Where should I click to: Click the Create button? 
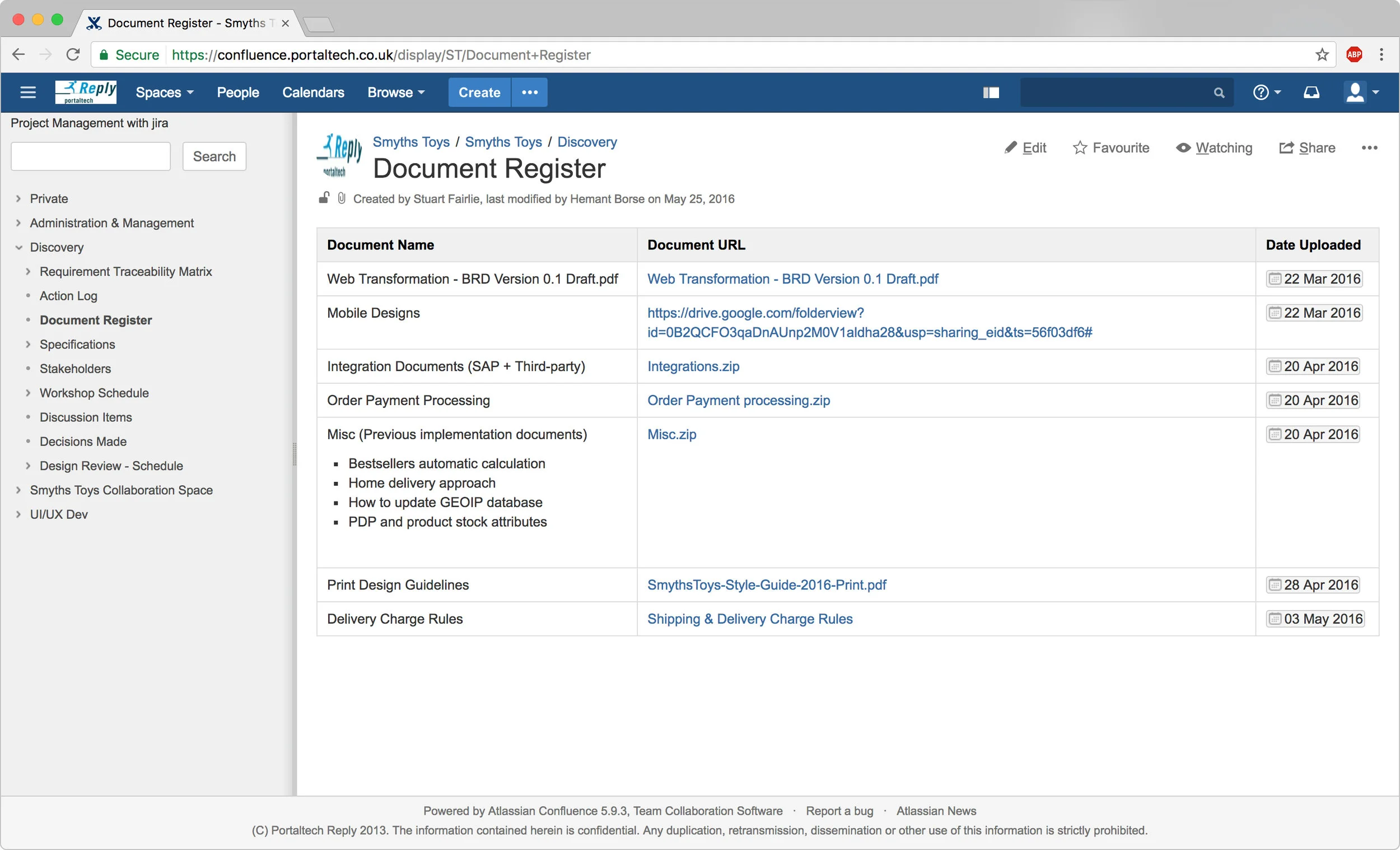pyautogui.click(x=479, y=92)
